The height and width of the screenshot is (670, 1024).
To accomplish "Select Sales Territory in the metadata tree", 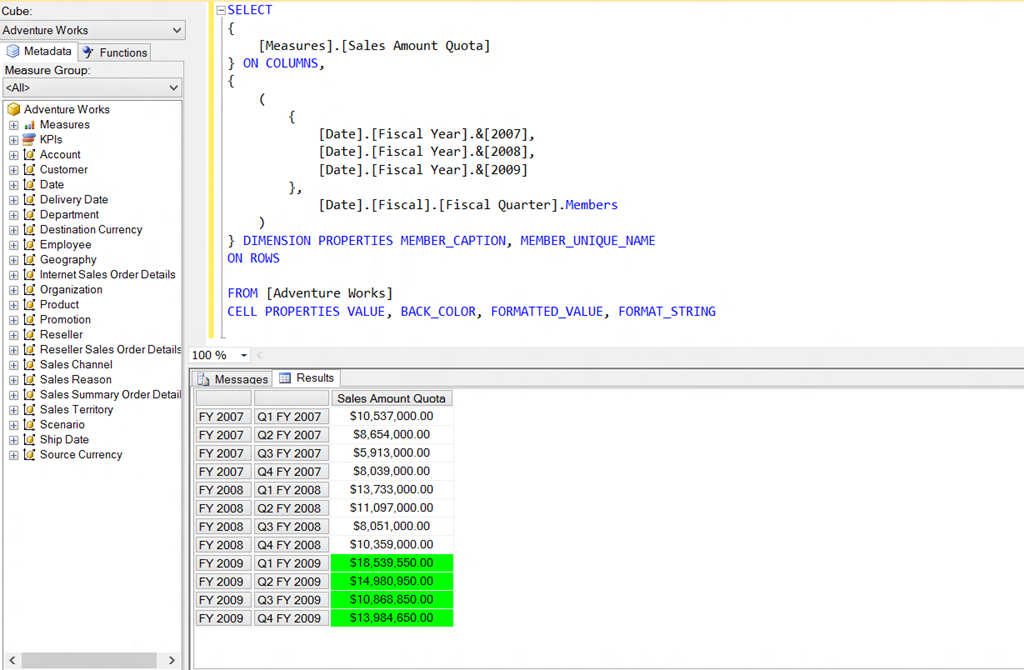I will click(76, 410).
